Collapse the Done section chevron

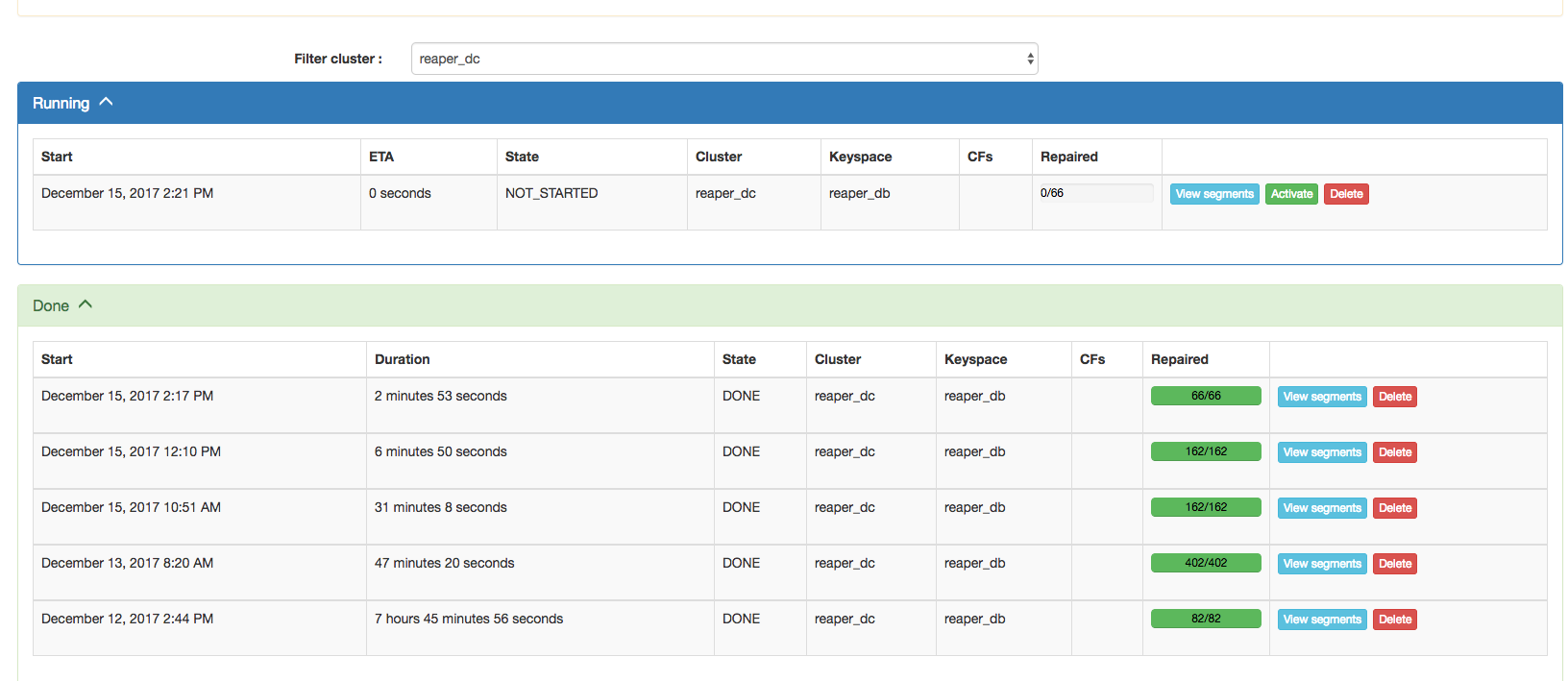[86, 304]
